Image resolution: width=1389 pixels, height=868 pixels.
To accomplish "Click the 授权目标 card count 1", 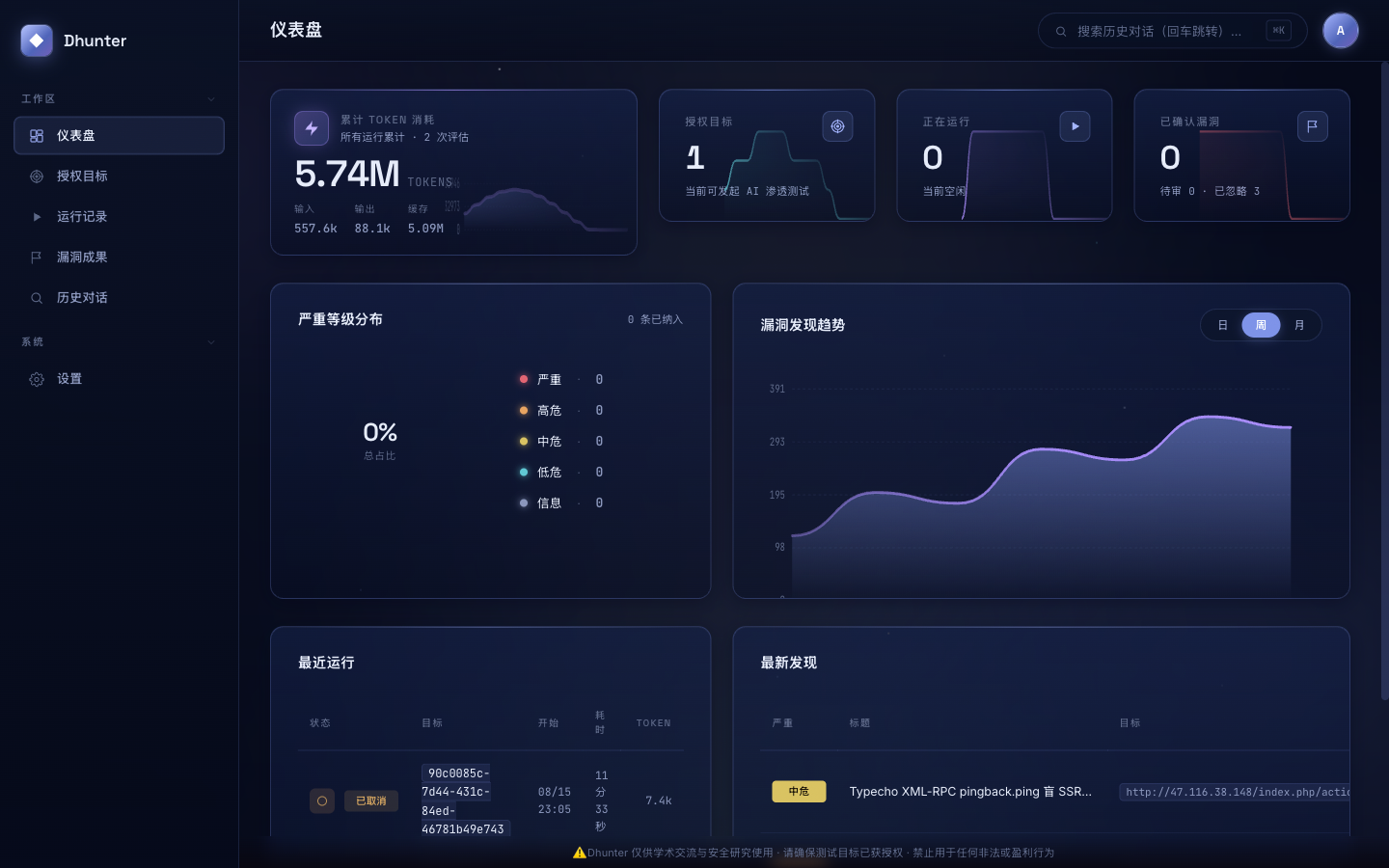I will tap(695, 157).
